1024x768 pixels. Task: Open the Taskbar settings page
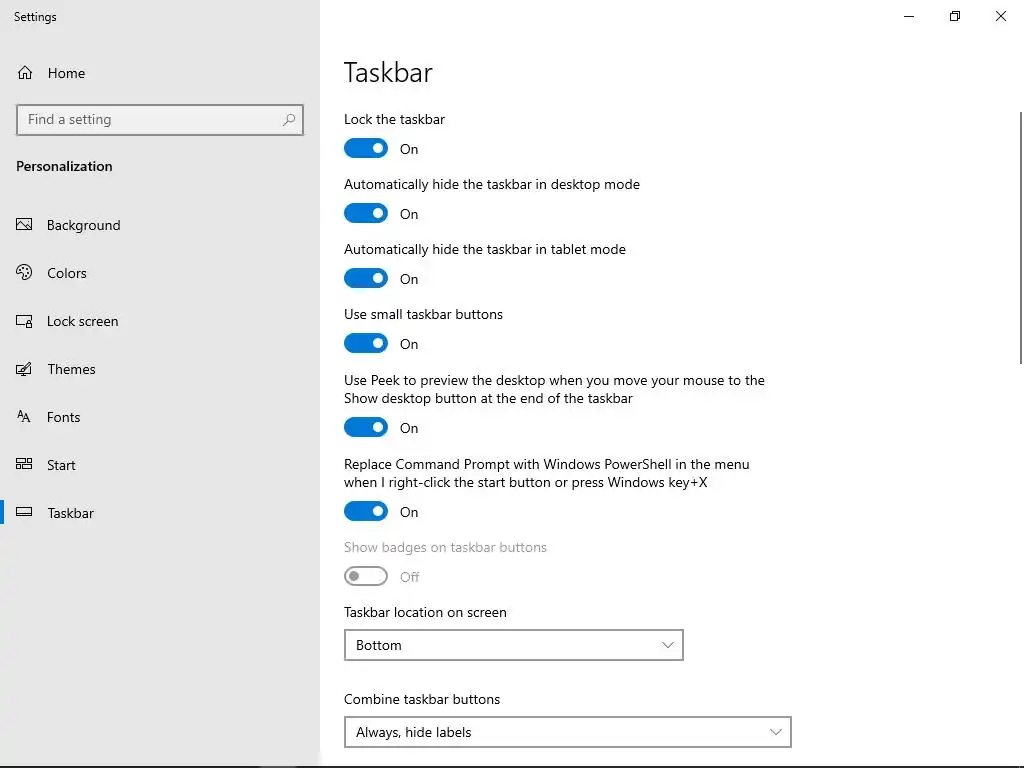(x=70, y=513)
